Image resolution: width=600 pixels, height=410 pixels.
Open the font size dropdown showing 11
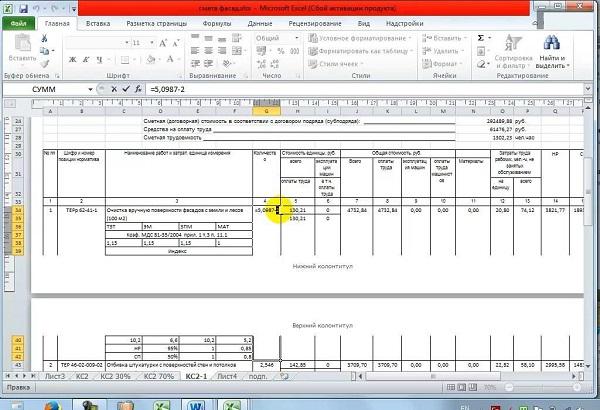point(152,42)
